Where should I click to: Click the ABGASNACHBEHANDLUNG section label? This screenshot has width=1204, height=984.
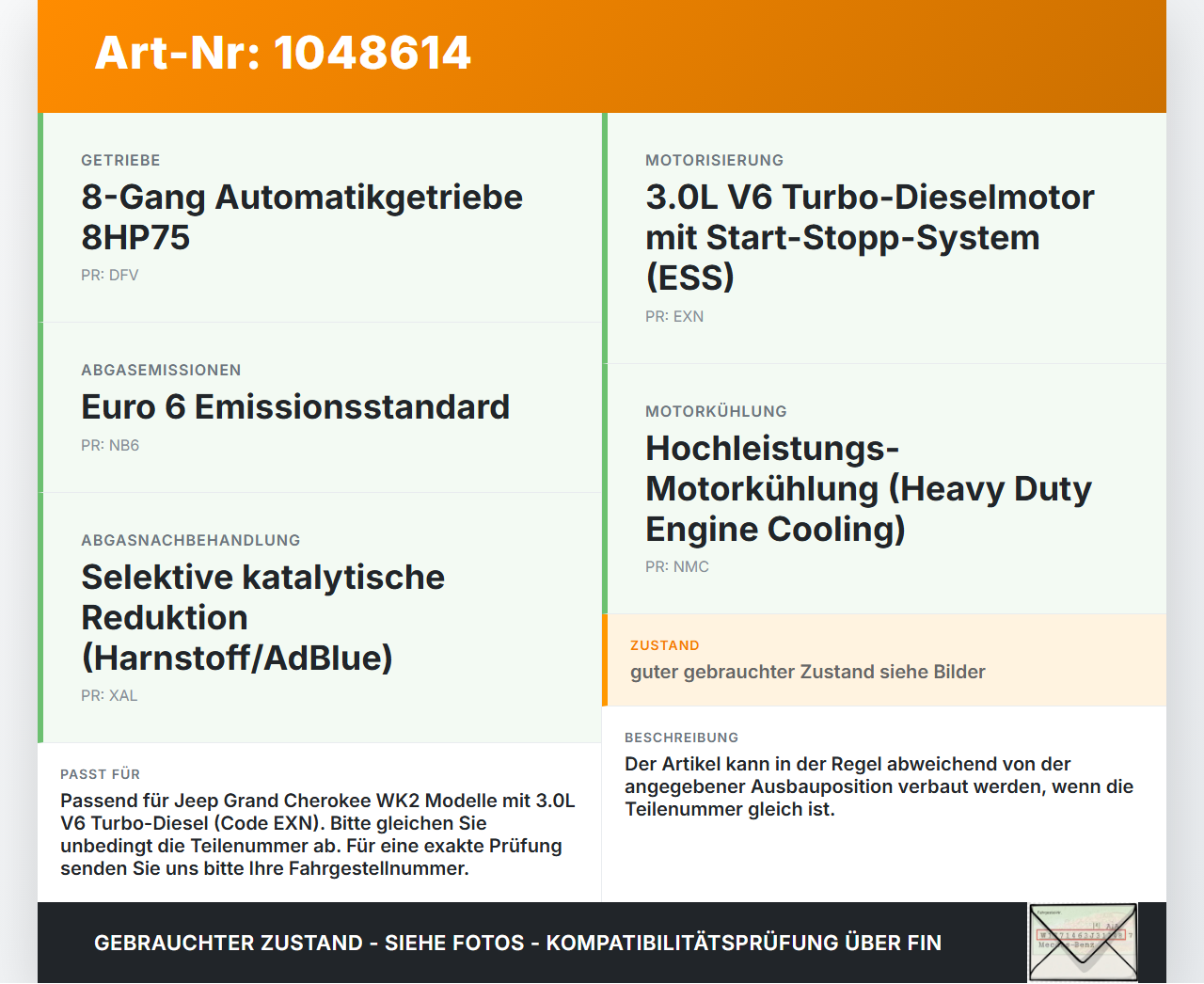pos(191,541)
